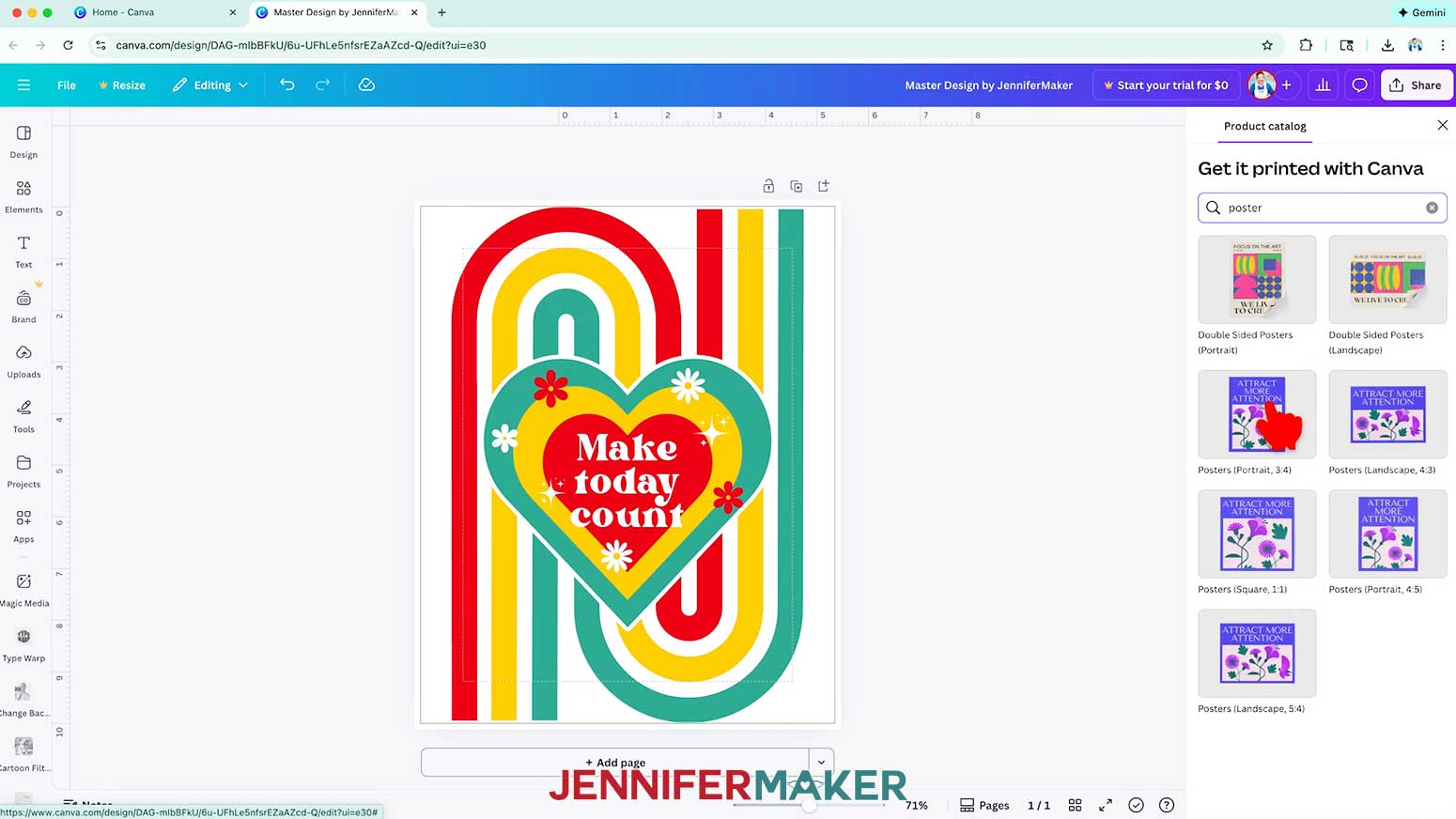
Task: Launch the Change Background app
Action: click(x=23, y=700)
